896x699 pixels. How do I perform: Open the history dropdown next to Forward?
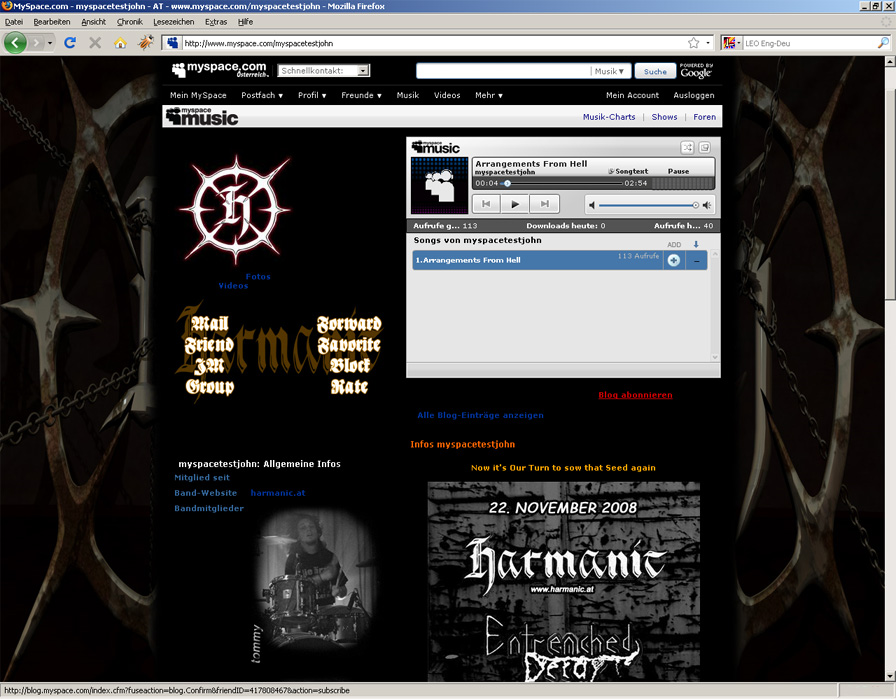click(50, 43)
